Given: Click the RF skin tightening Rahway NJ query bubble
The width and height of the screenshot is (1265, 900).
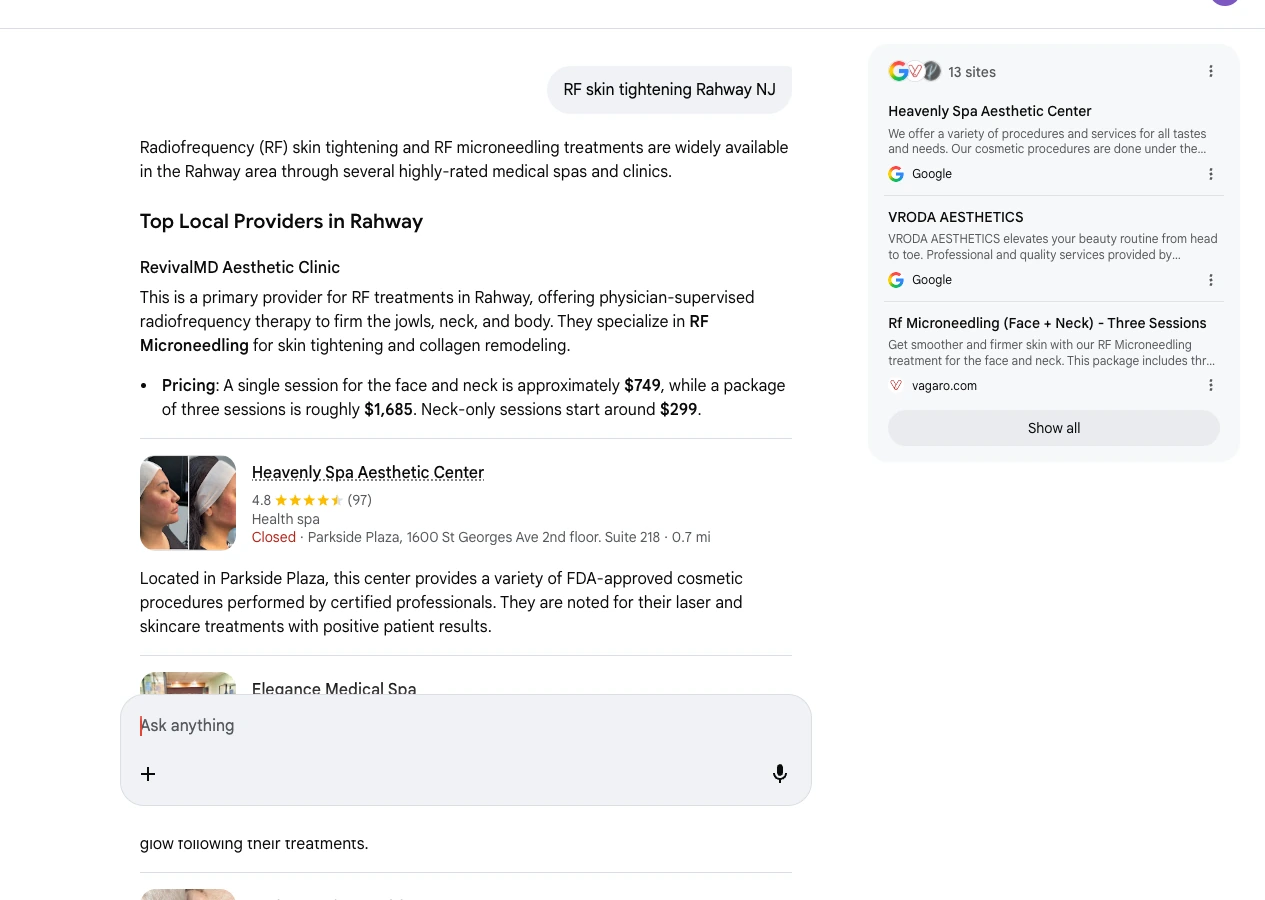Looking at the screenshot, I should [669, 90].
